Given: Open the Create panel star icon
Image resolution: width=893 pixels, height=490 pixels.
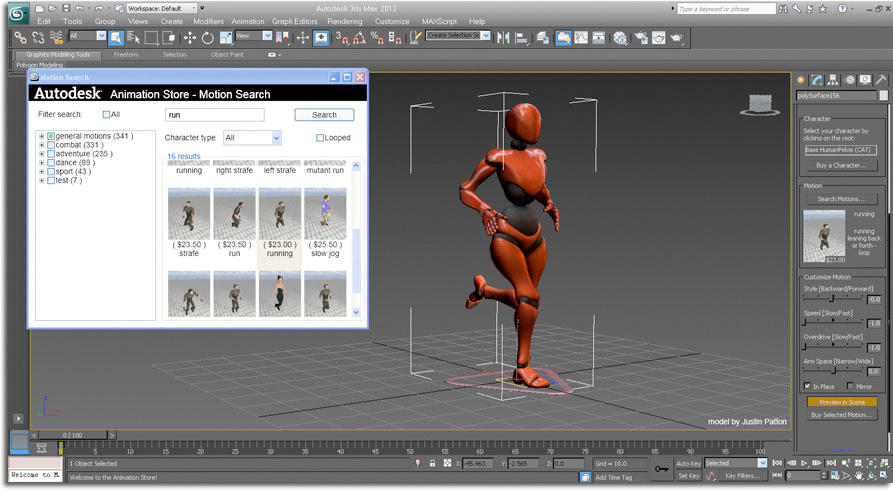Looking at the screenshot, I should [801, 79].
